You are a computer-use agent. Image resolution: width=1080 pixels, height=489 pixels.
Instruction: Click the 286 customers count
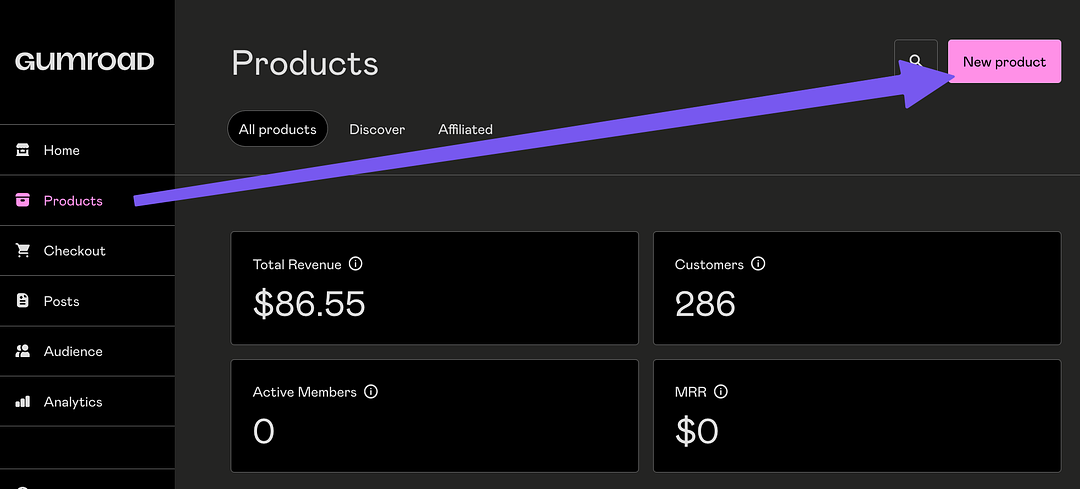(x=705, y=304)
